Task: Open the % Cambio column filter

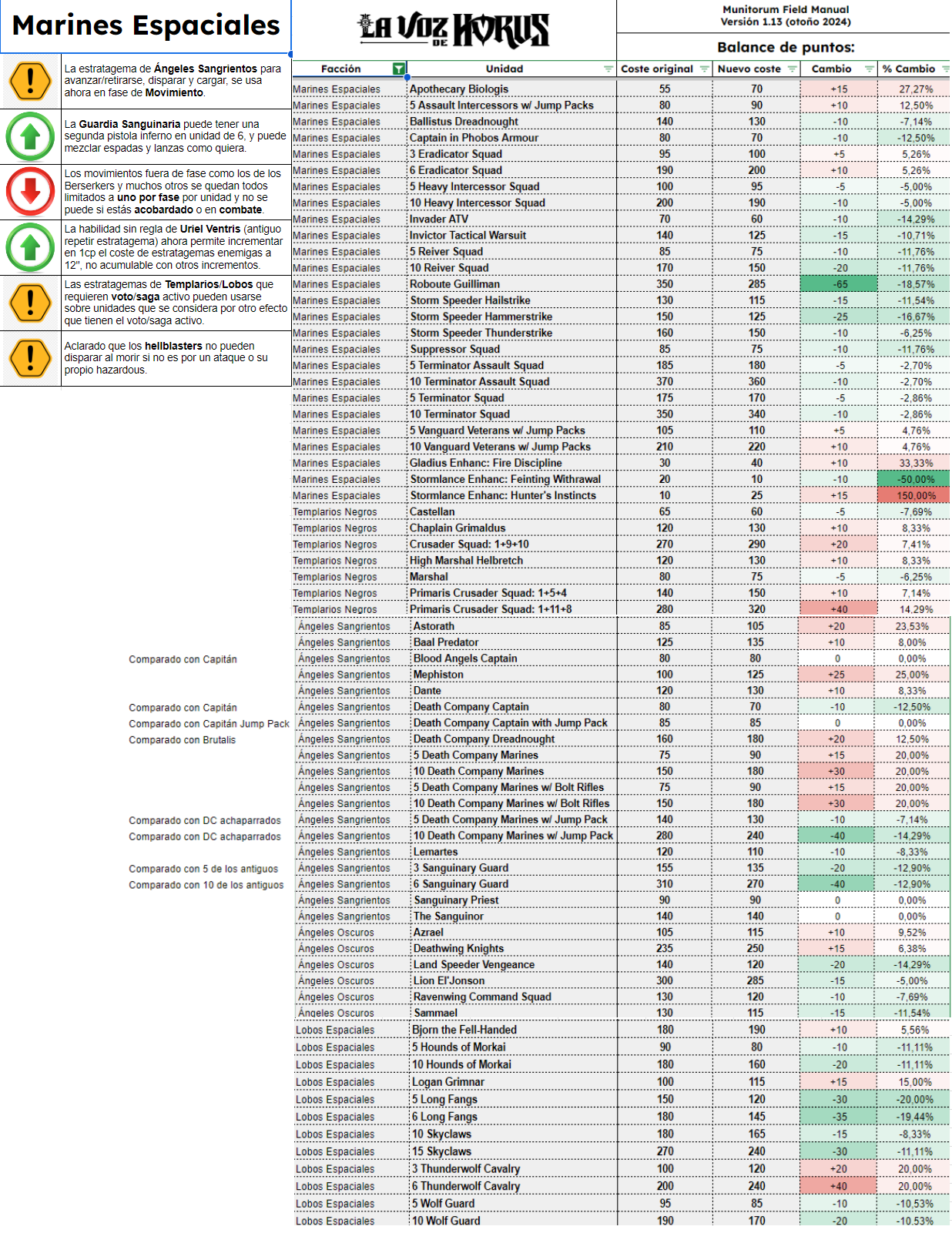Action: [x=945, y=69]
